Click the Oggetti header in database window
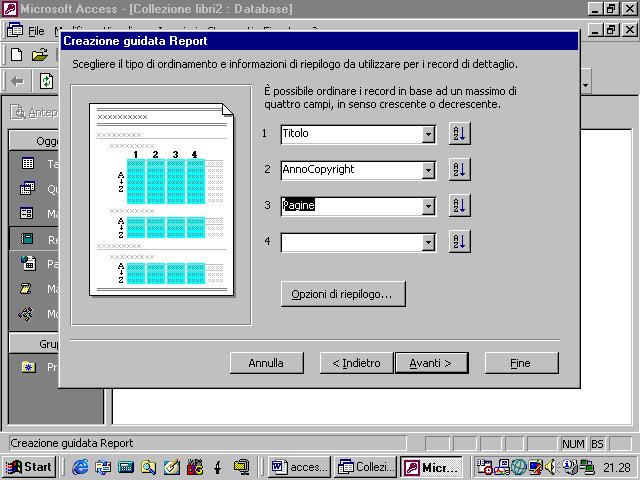 34,141
